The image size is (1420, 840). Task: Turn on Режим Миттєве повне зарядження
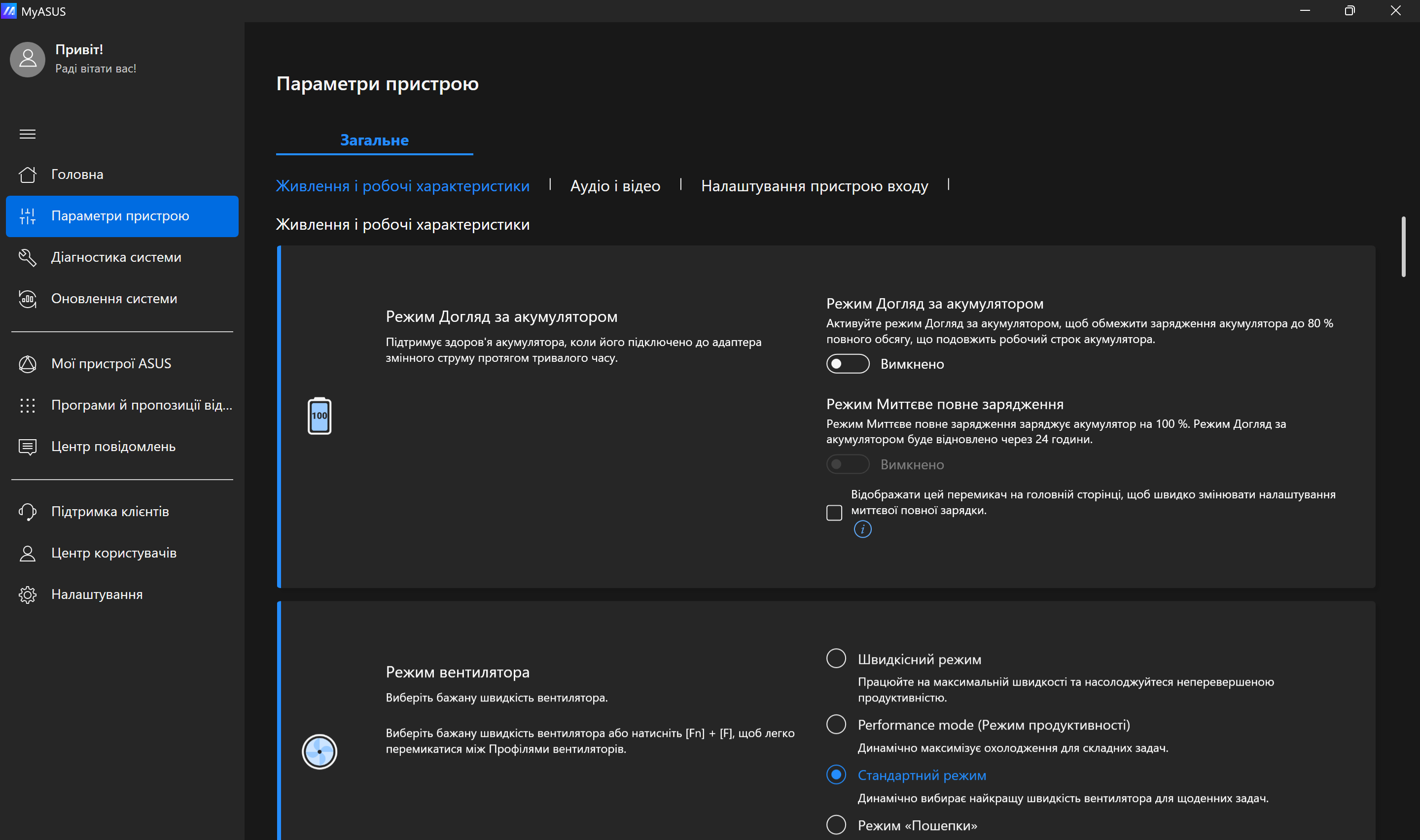[847, 464]
